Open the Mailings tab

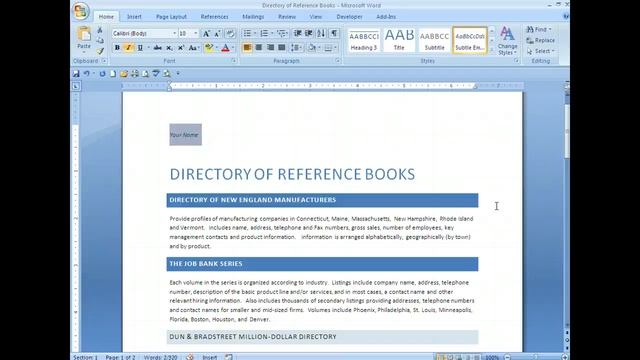pos(253,17)
